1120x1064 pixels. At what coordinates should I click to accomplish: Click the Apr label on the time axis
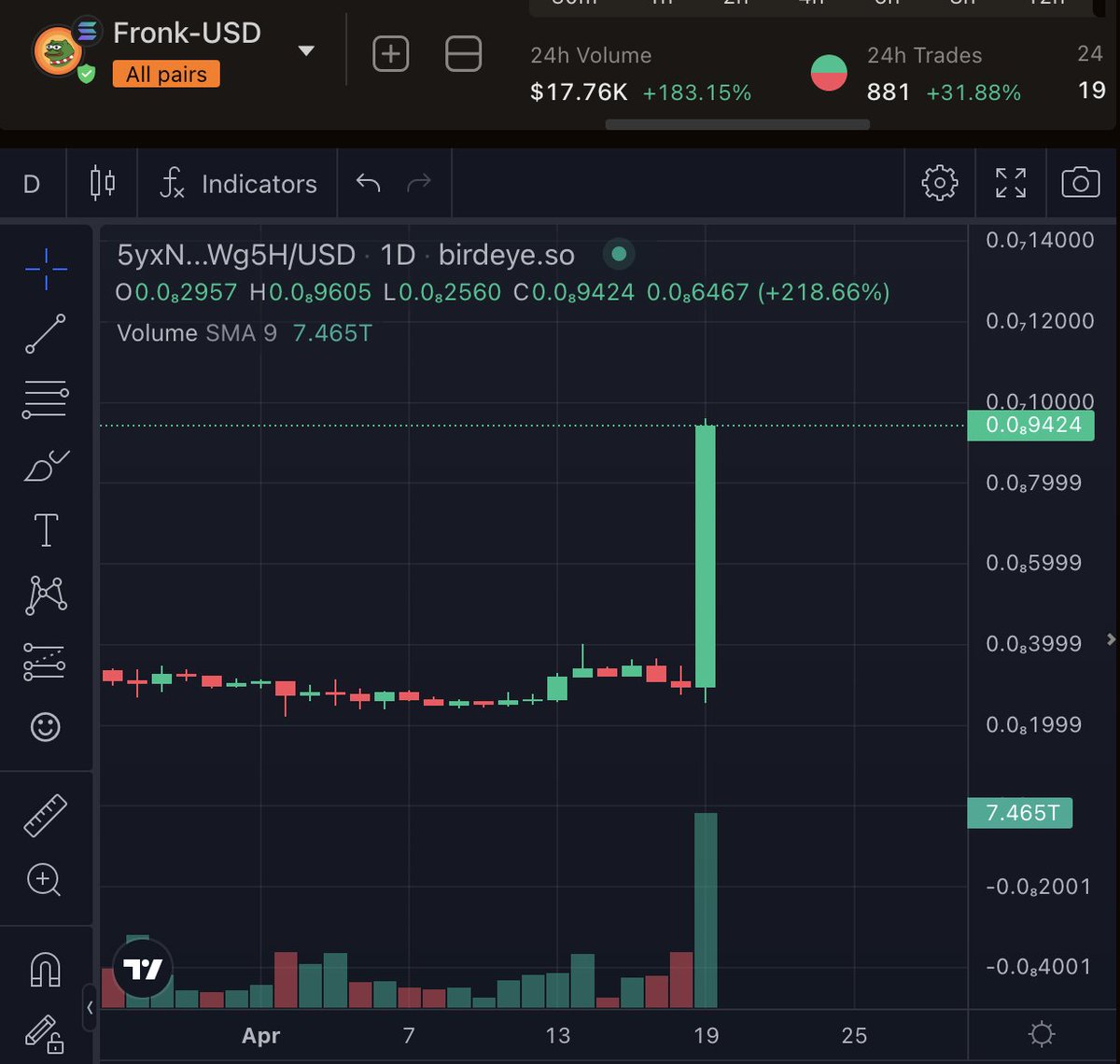(261, 1035)
